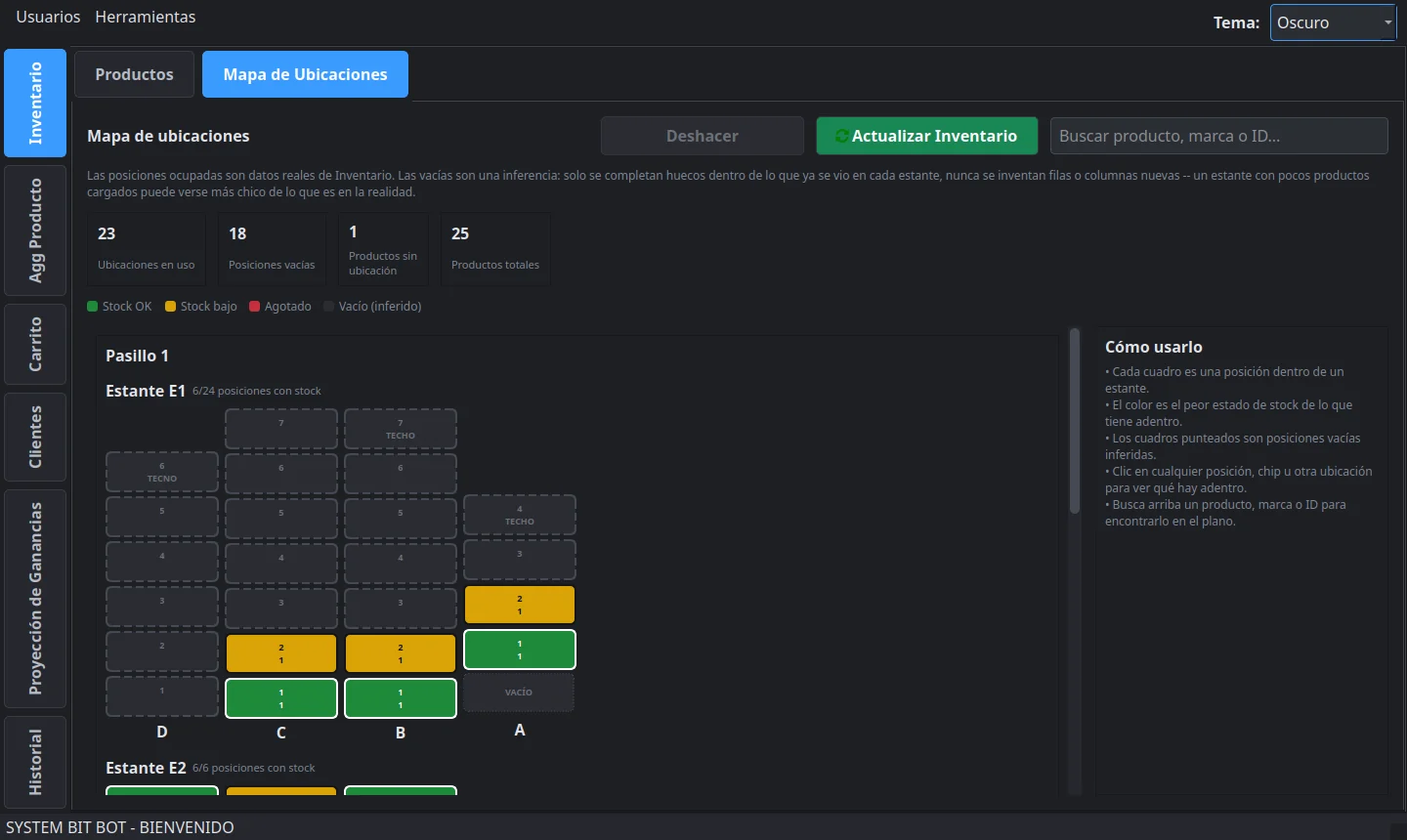Select empty position 3 in column A

pyautogui.click(x=520, y=560)
